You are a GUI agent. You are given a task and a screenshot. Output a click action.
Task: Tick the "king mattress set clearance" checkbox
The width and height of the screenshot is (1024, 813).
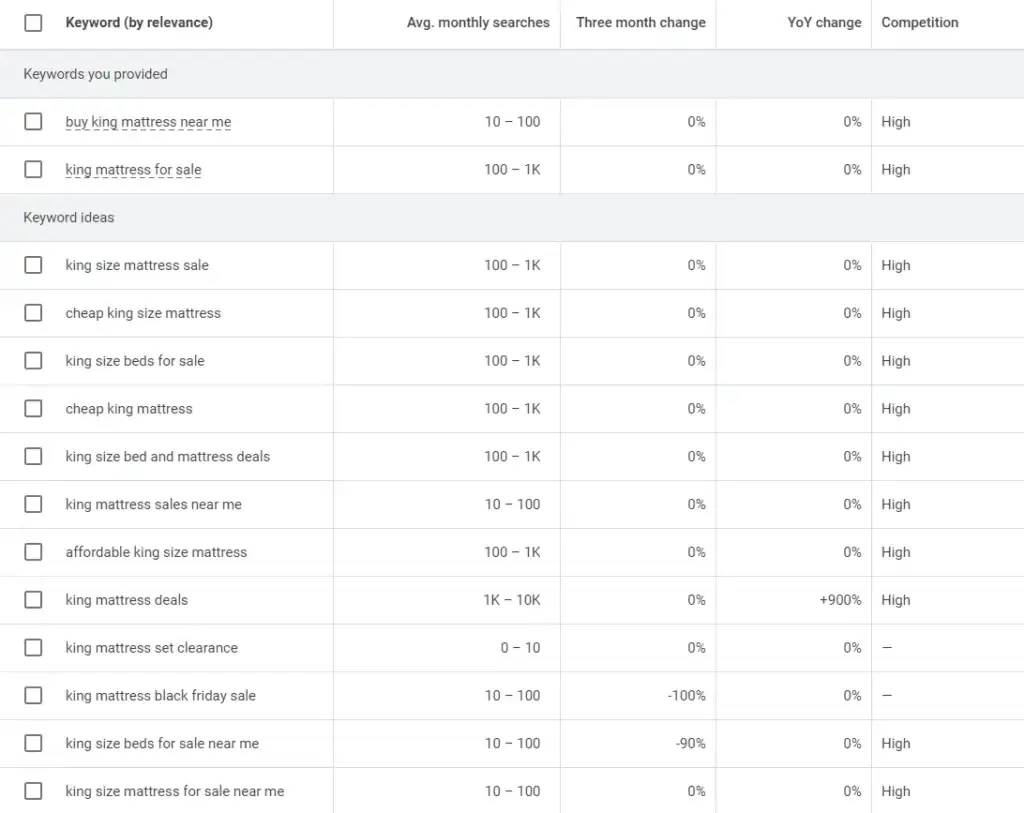[33, 647]
